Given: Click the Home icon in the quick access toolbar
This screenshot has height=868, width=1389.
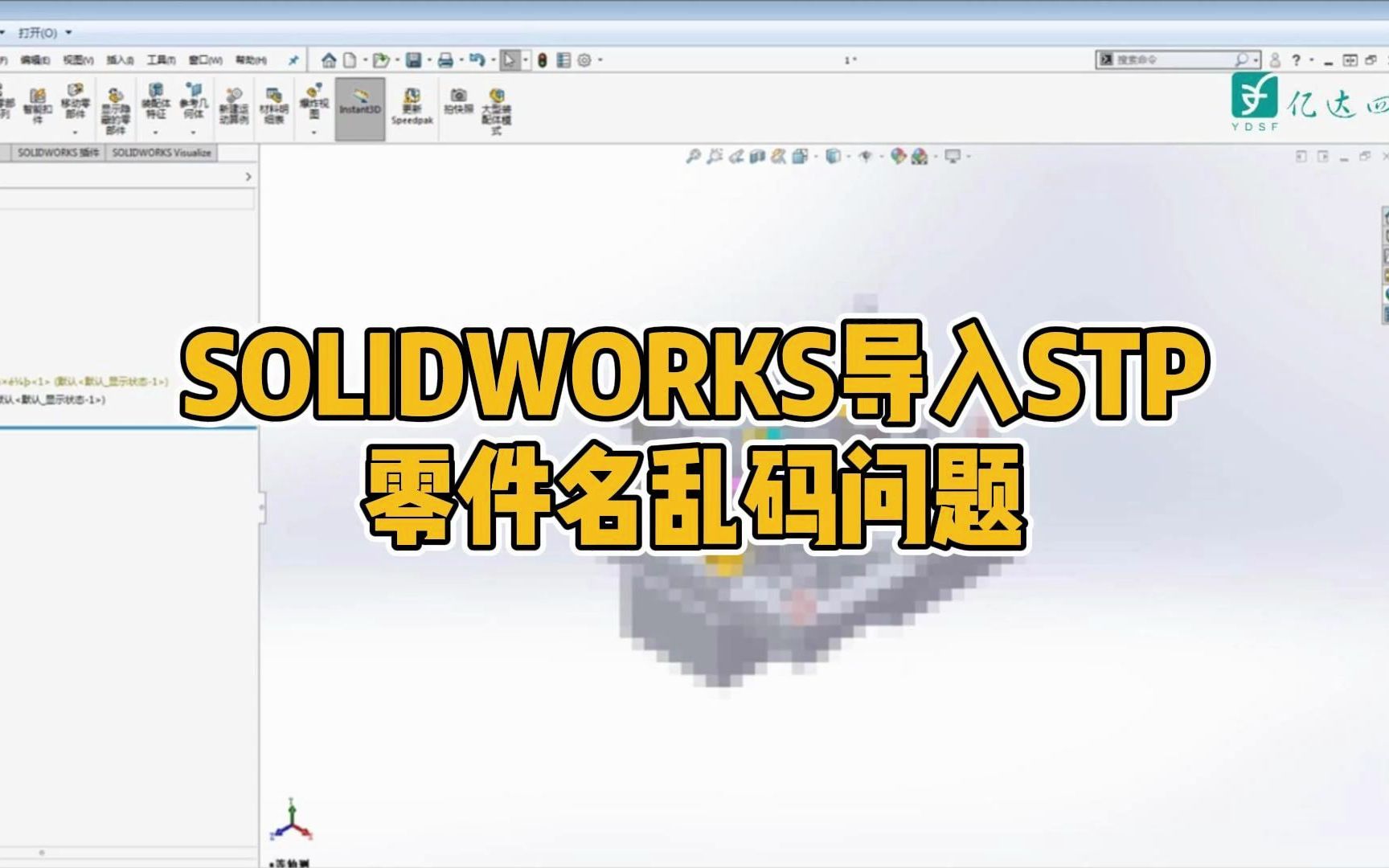Looking at the screenshot, I should 329,60.
